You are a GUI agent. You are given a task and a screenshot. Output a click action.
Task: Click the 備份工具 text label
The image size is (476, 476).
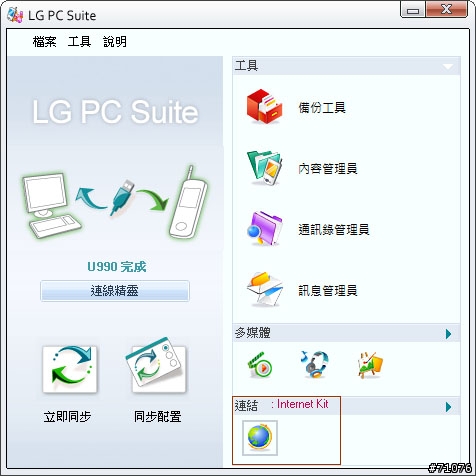point(322,108)
